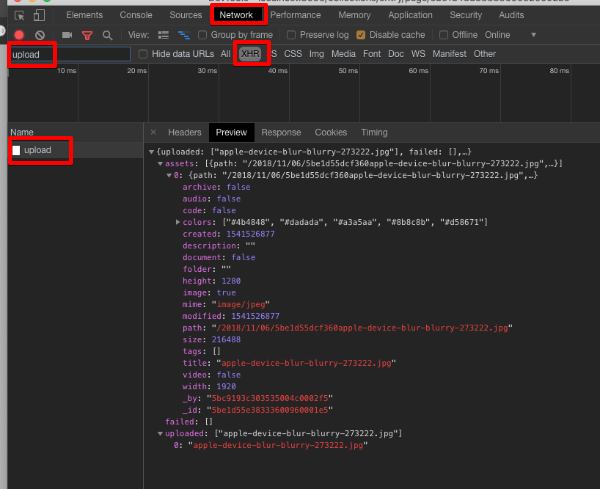Clear the network log
This screenshot has height=489, width=600.
click(40, 35)
